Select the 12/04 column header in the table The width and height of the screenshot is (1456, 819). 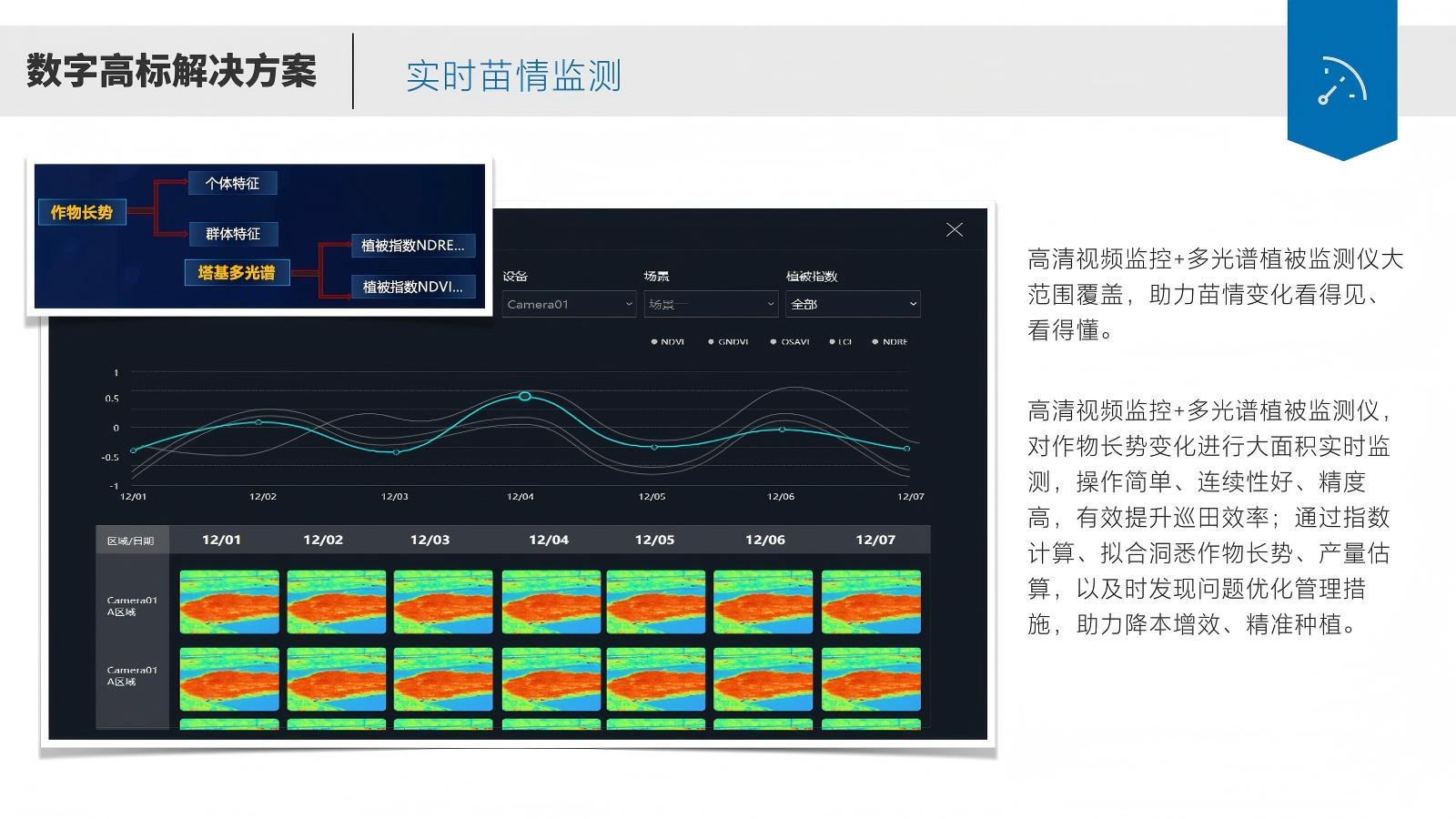click(x=549, y=540)
